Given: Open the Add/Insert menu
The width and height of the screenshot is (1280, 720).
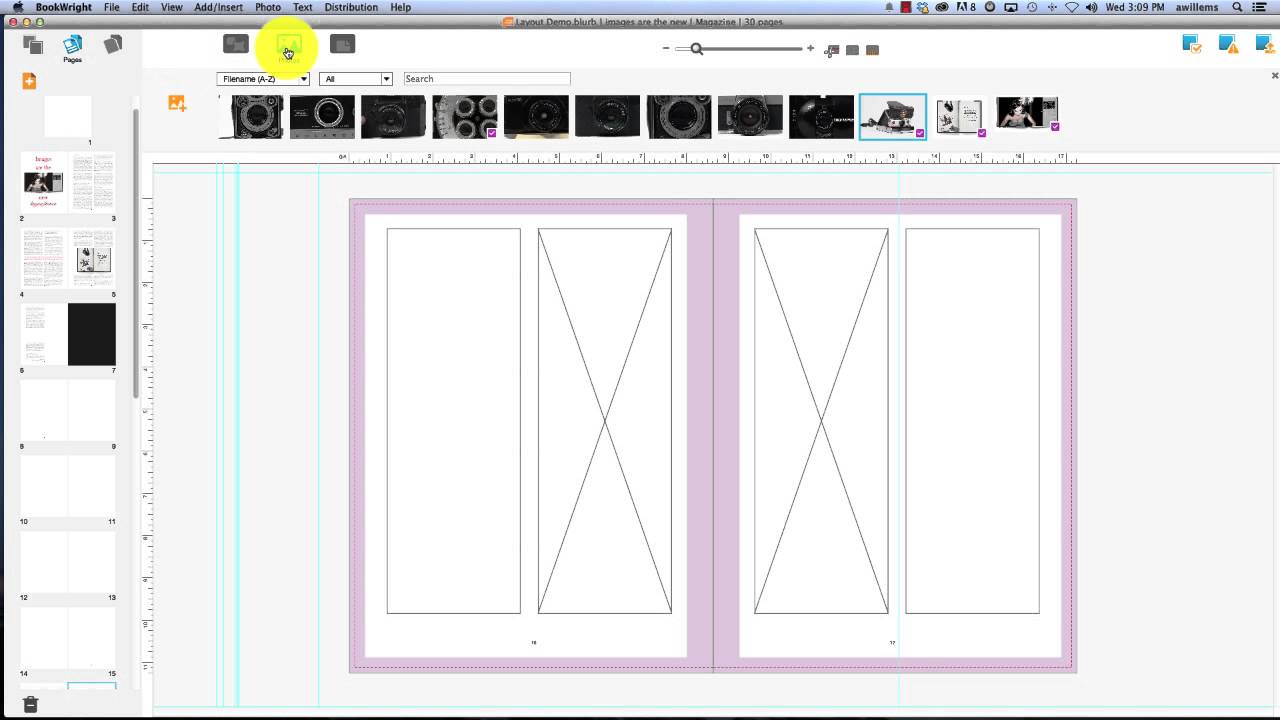Looking at the screenshot, I should [218, 7].
